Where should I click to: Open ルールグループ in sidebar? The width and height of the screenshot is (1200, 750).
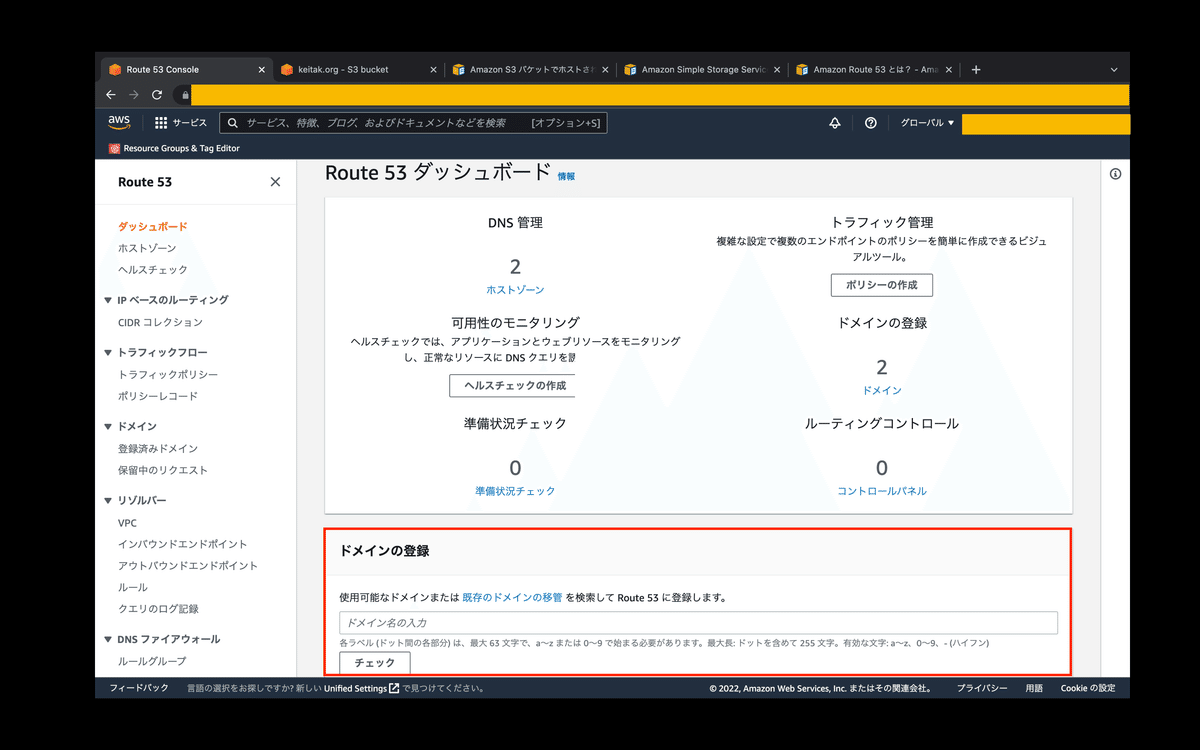click(x=152, y=661)
